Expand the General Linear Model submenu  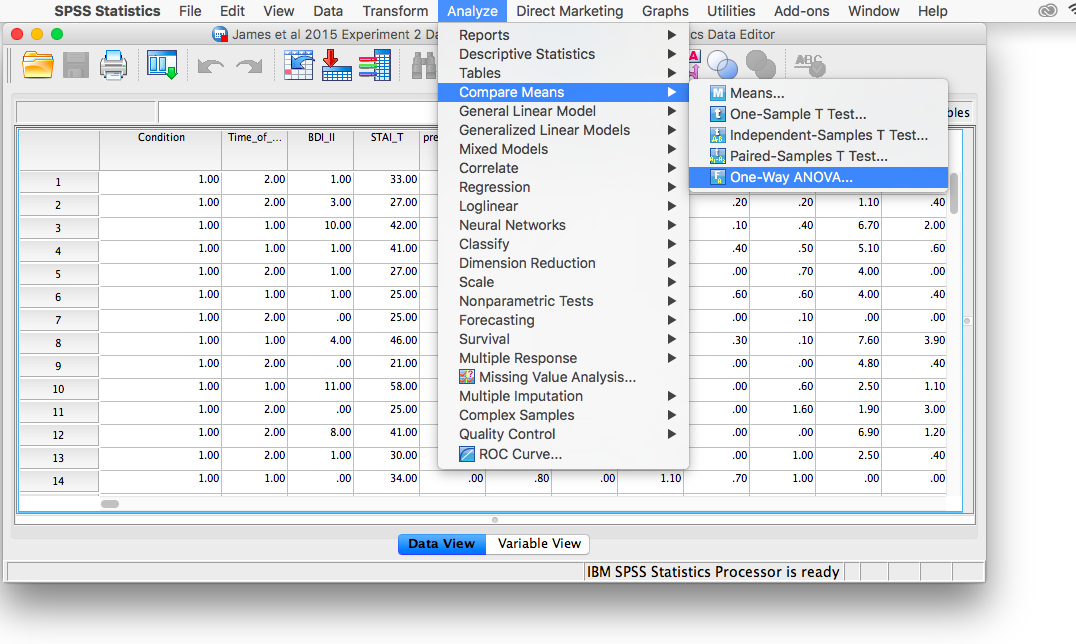pyautogui.click(x=563, y=111)
